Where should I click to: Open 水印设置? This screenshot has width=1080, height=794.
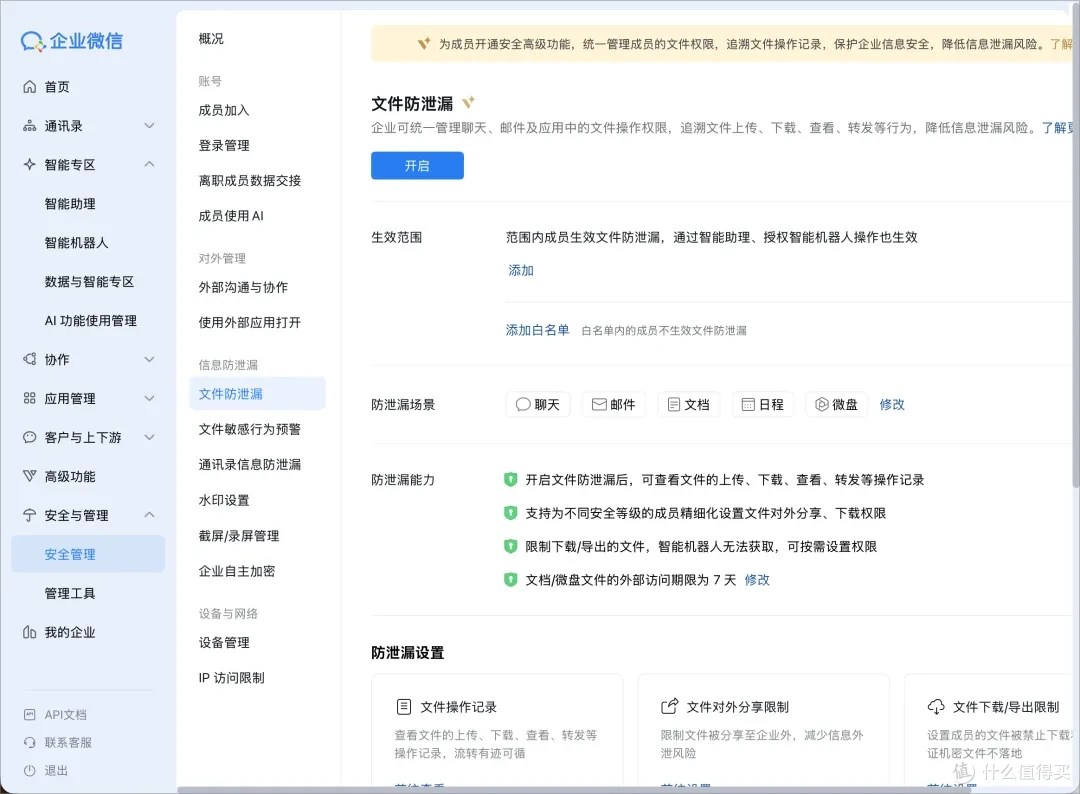pyautogui.click(x=224, y=501)
